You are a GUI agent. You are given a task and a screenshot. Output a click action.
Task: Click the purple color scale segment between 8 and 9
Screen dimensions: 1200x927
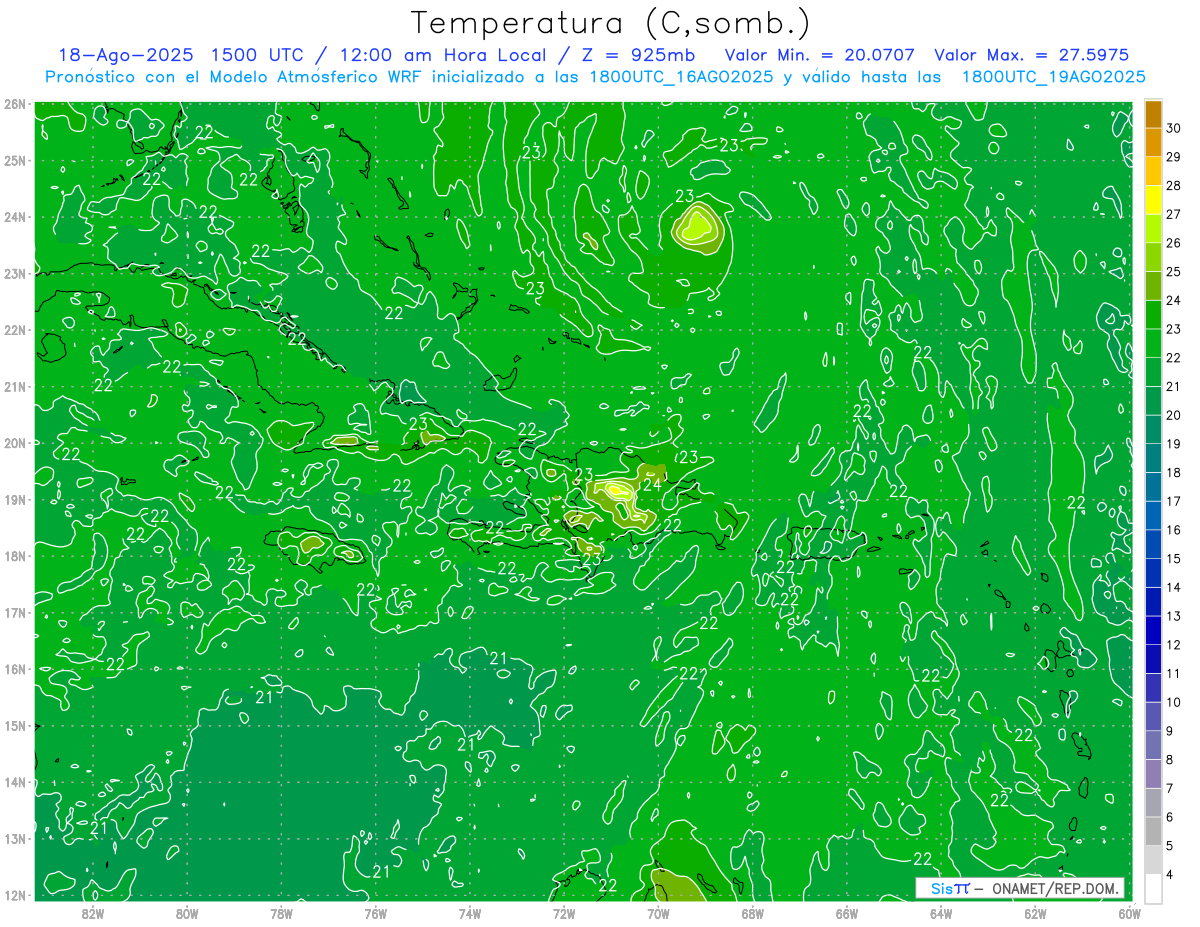pyautogui.click(x=1153, y=745)
